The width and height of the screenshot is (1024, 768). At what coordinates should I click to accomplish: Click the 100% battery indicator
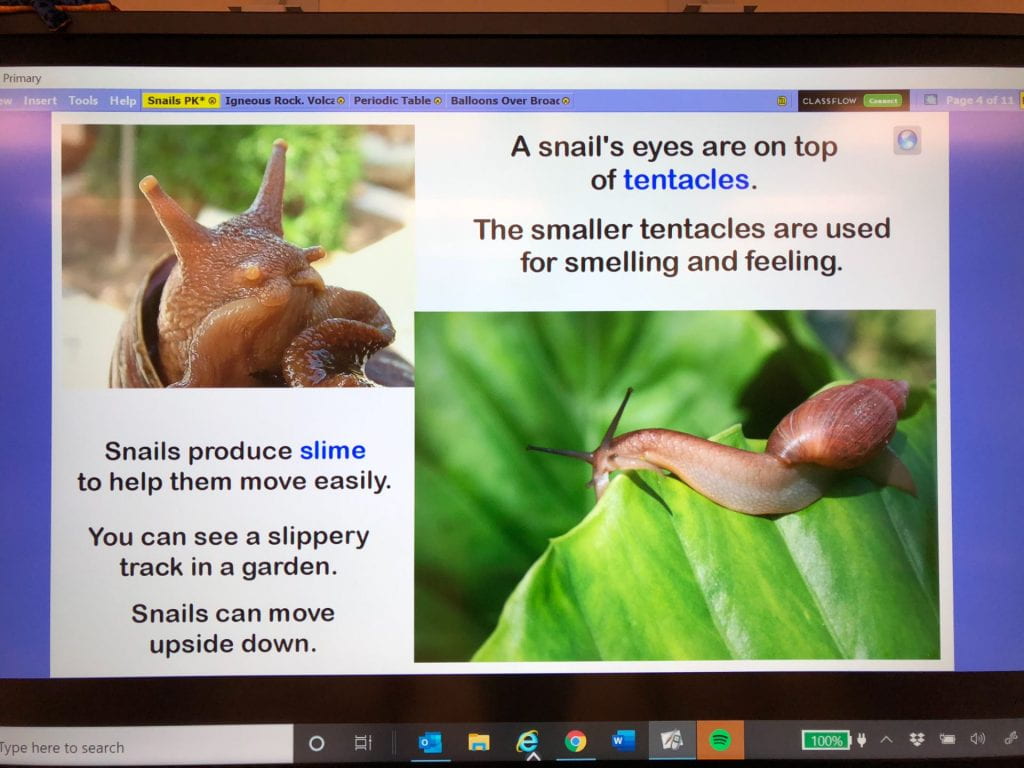click(x=826, y=741)
